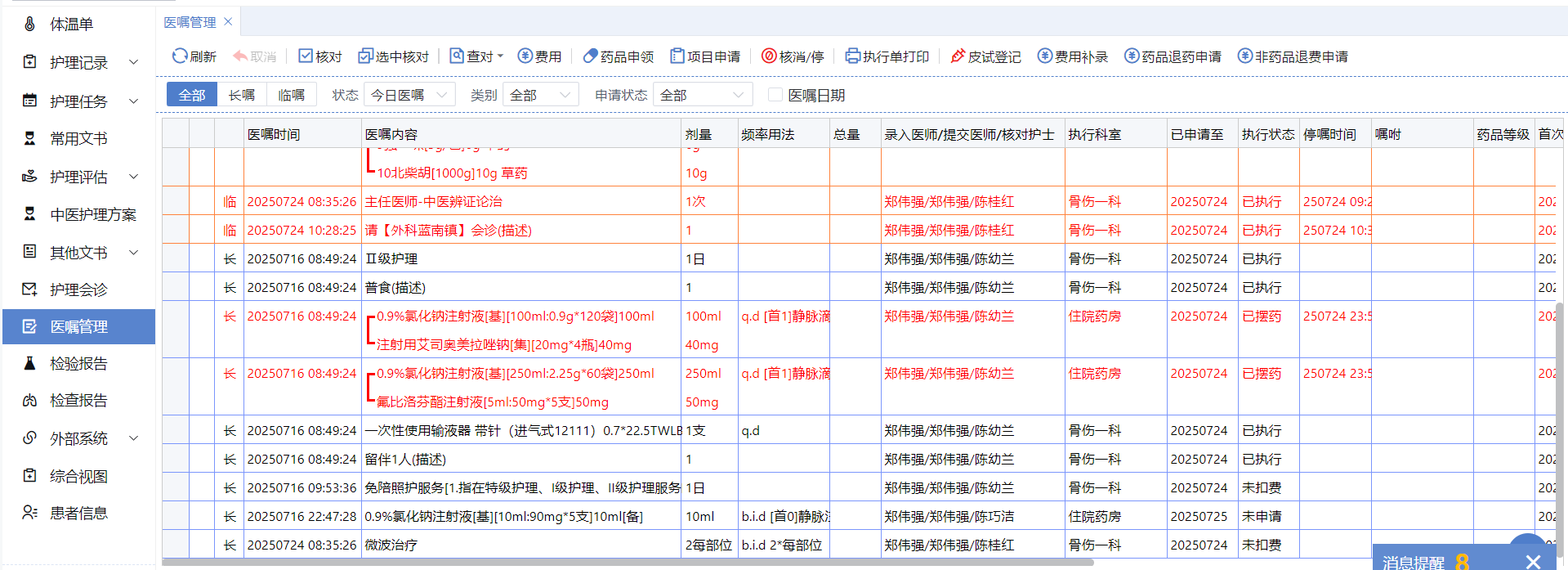Click the 综合视图 sidebar icon
The height and width of the screenshot is (570, 1568).
(x=29, y=475)
